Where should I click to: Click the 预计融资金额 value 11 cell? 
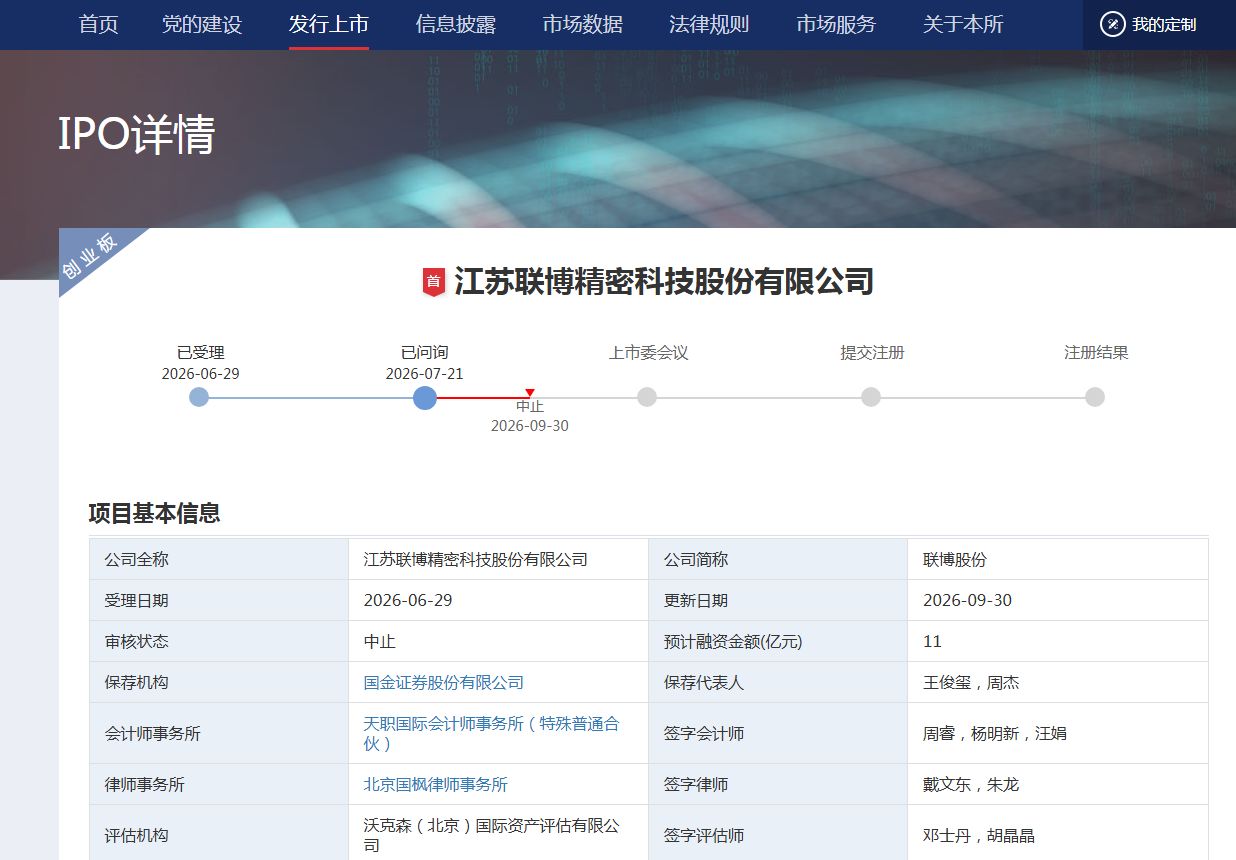coord(1058,642)
